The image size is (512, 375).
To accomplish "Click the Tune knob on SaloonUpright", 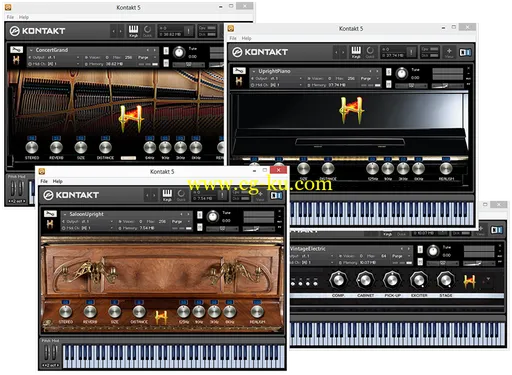I will (x=213, y=217).
